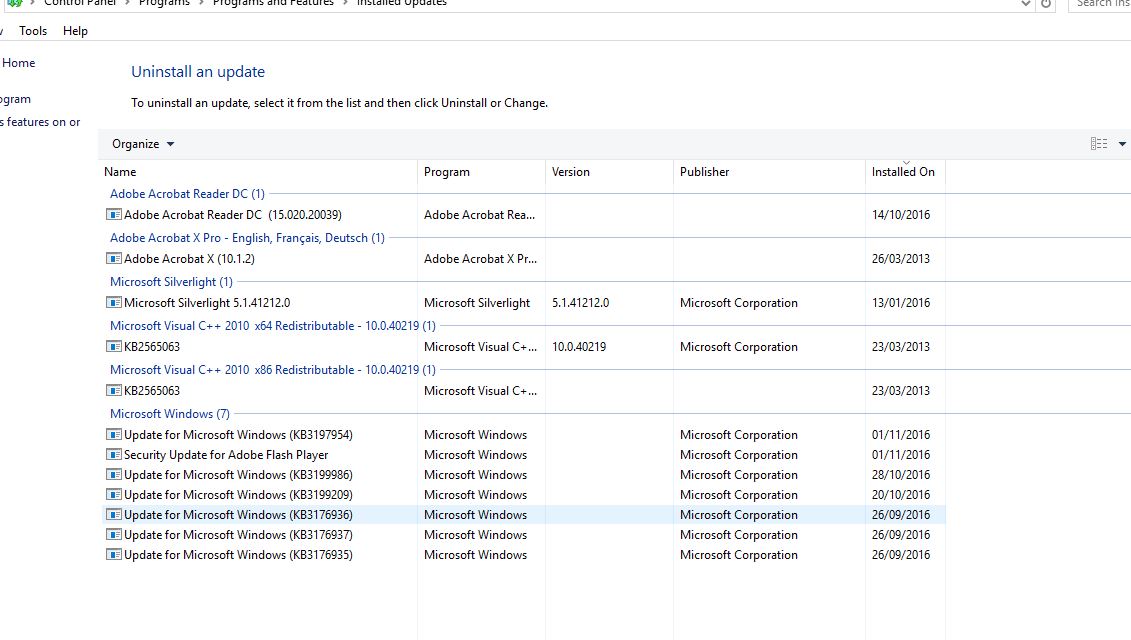The width and height of the screenshot is (1131, 640).
Task: Collapse the Microsoft Windows (7) group
Action: [x=170, y=413]
